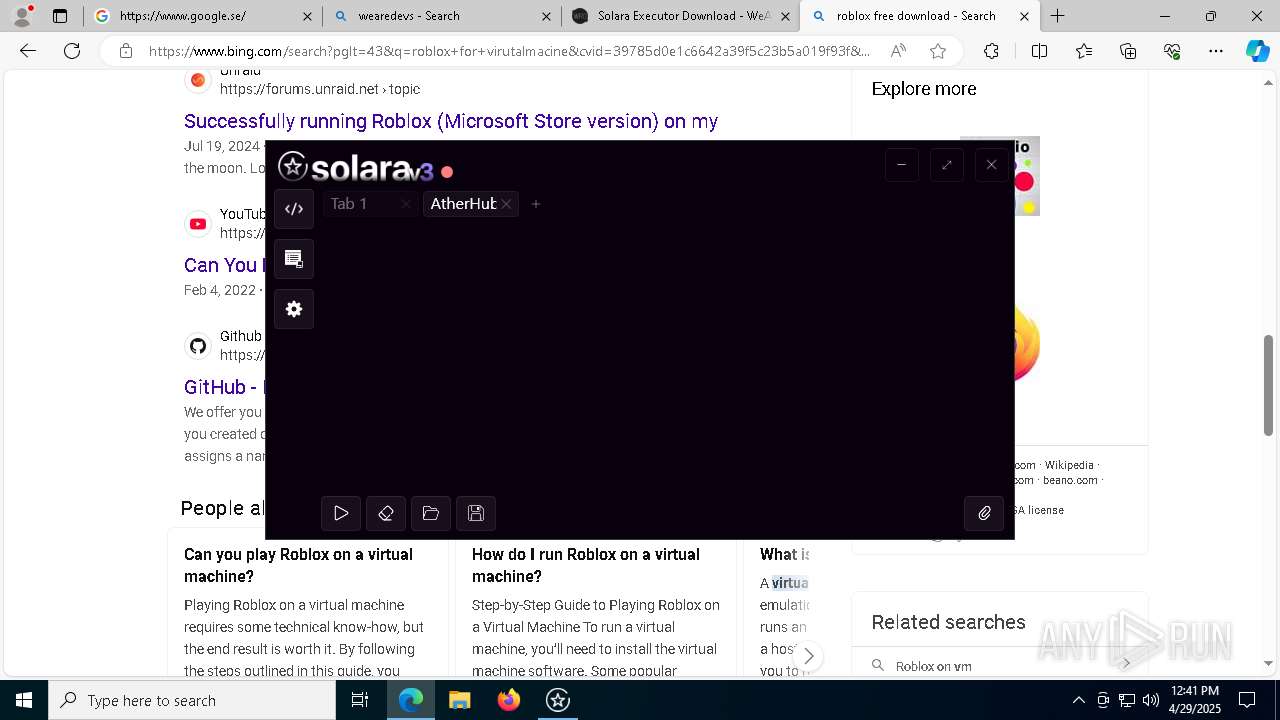The width and height of the screenshot is (1280, 720).
Task: Click the Edge read aloud icon
Action: [x=898, y=51]
